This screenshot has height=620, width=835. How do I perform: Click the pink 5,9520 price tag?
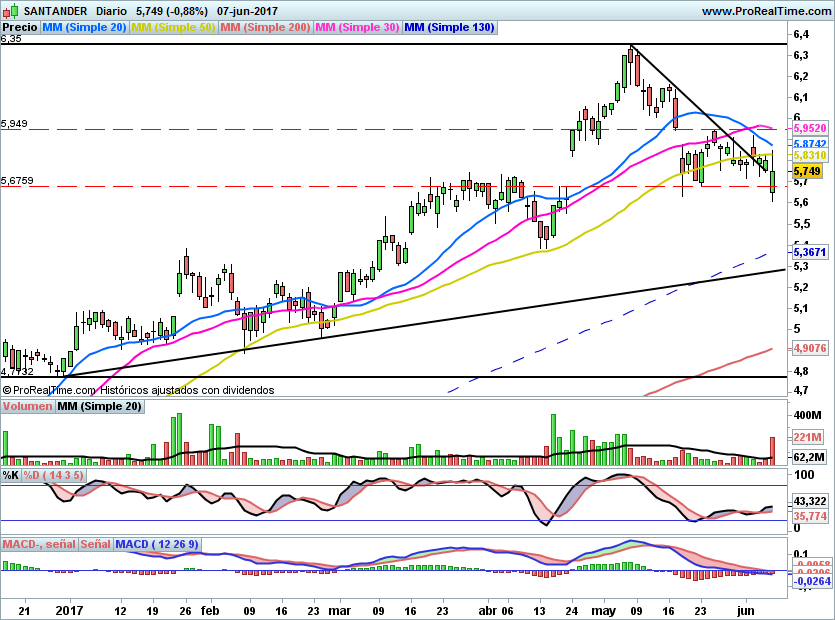coord(808,128)
